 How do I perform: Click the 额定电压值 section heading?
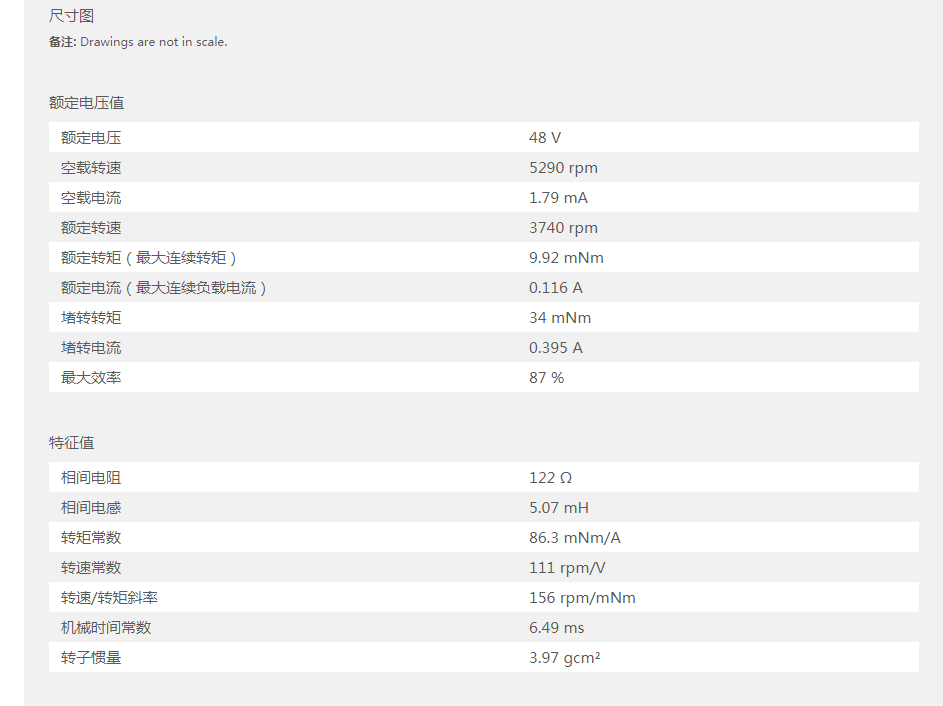click(x=86, y=103)
